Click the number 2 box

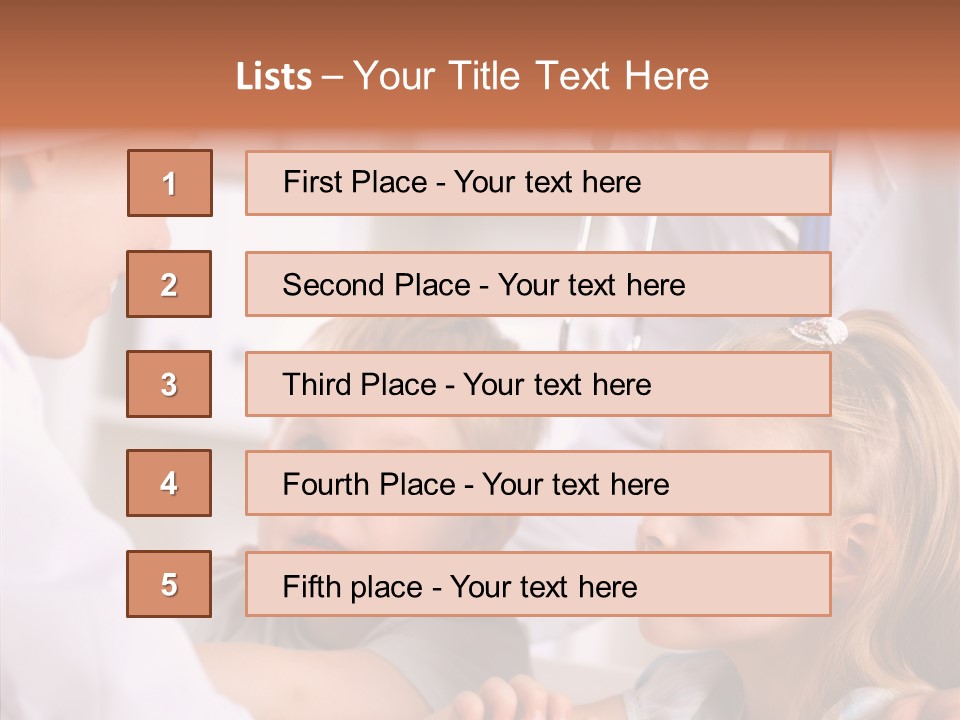[169, 284]
